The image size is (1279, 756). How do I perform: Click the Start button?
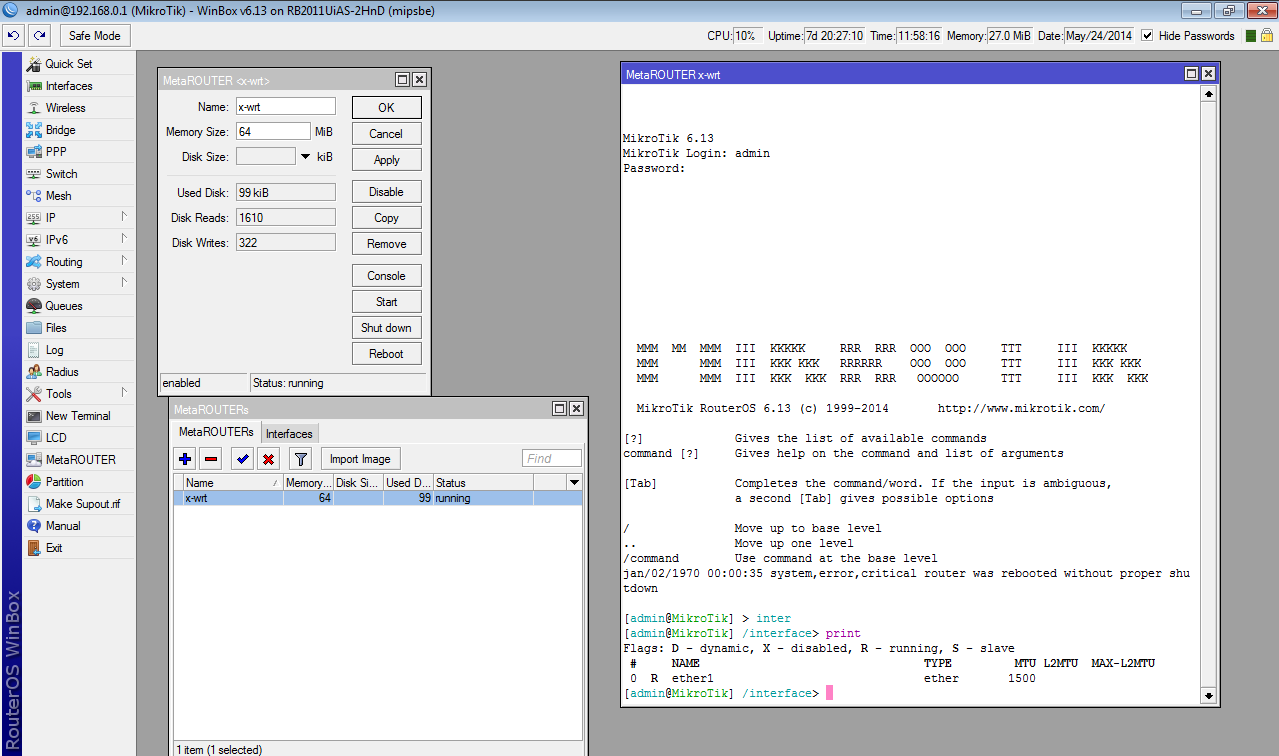[387, 302]
